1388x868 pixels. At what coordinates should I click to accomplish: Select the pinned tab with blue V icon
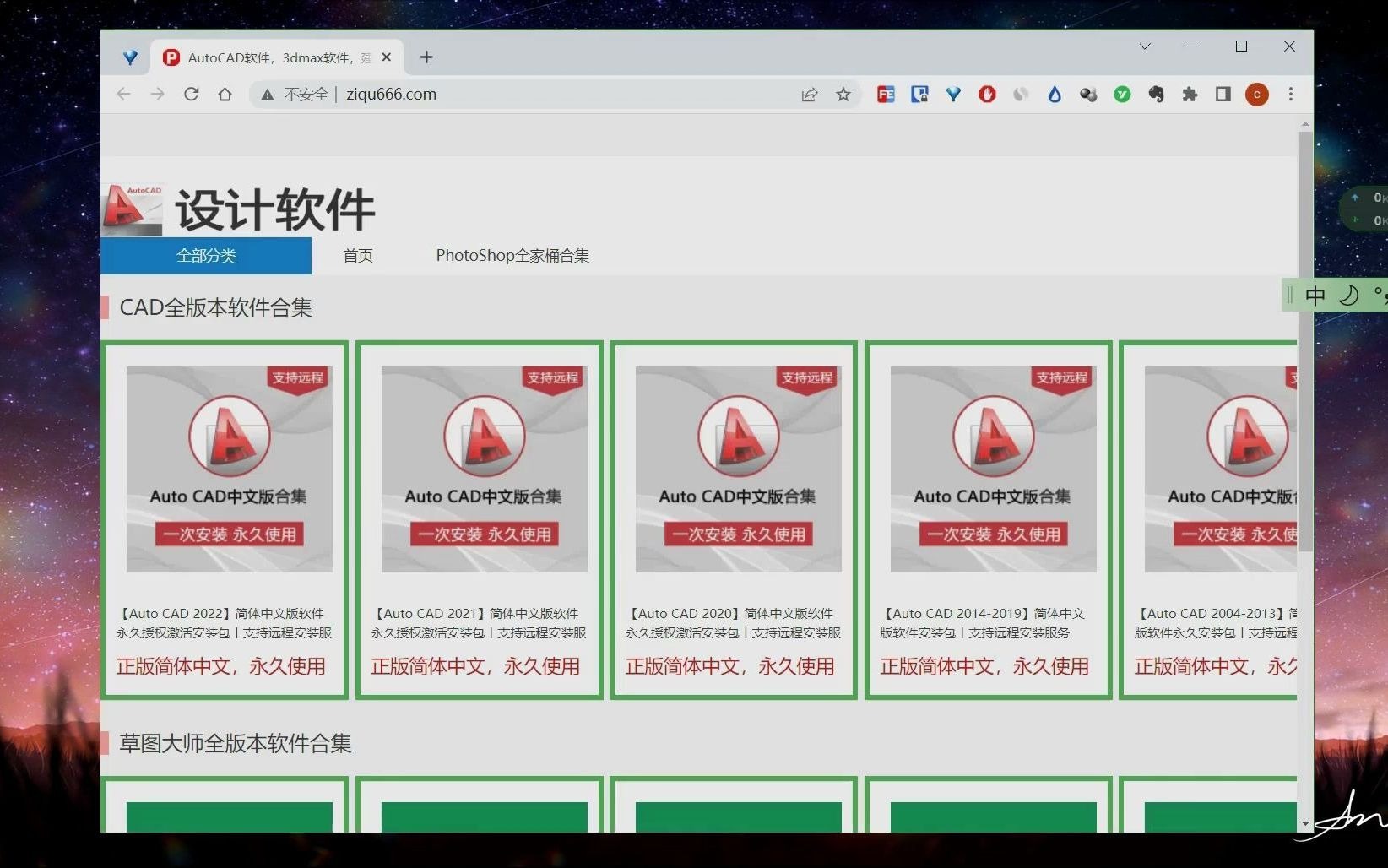tap(130, 57)
